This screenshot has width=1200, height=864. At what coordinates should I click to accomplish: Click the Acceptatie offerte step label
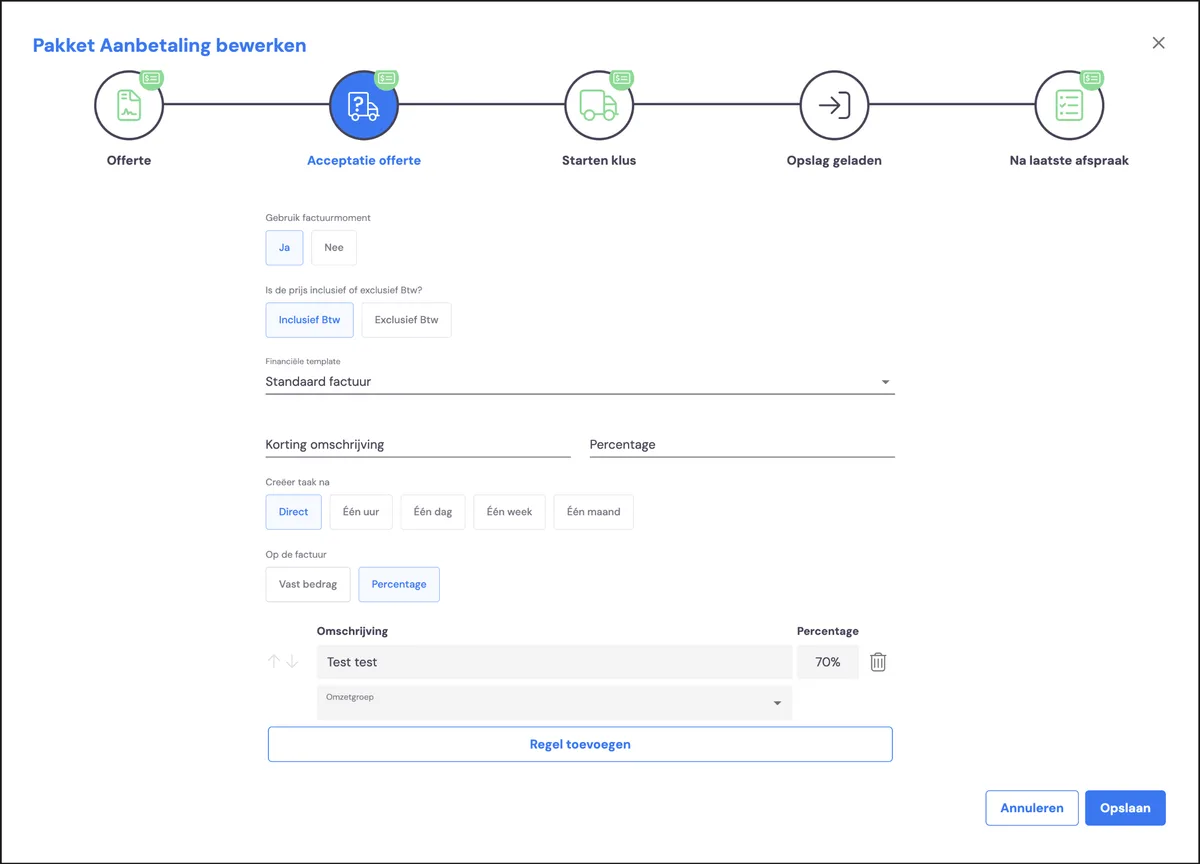coord(364,160)
